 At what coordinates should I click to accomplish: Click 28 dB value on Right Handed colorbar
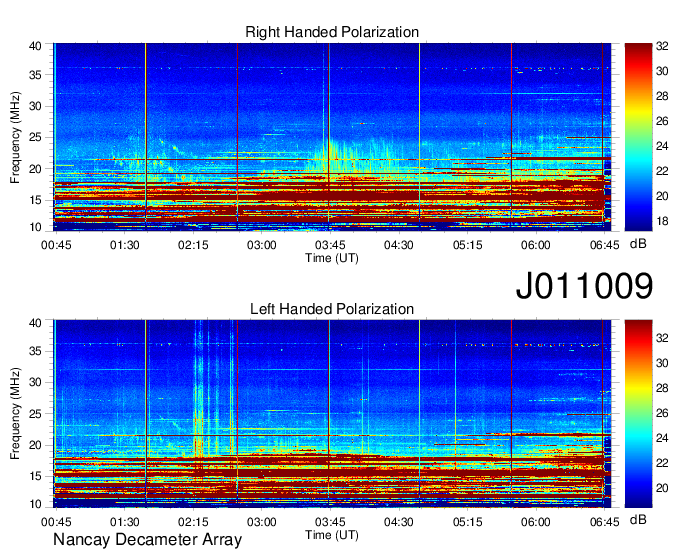coord(662,96)
